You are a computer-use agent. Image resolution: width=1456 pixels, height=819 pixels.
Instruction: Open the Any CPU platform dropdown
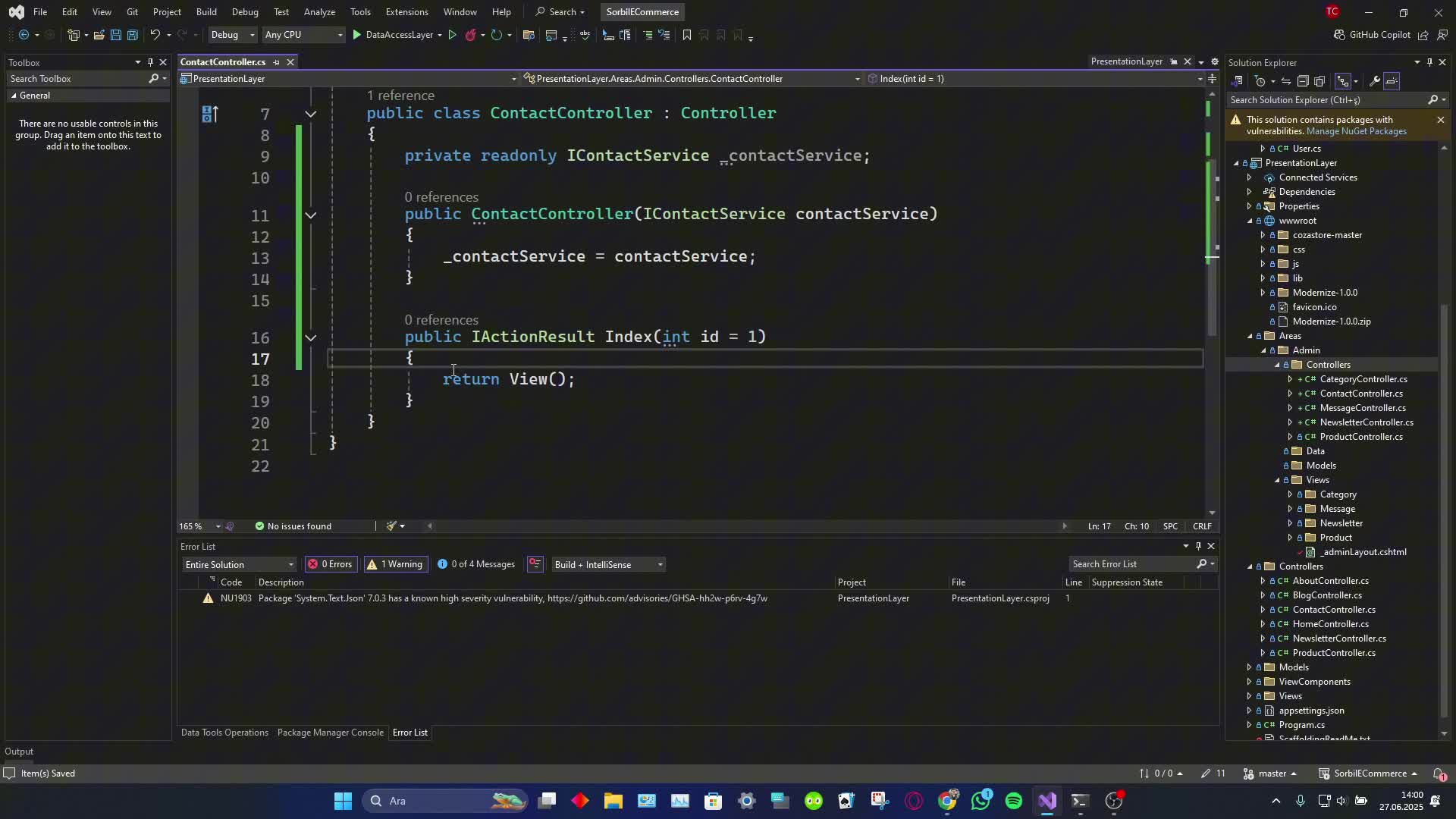click(303, 35)
